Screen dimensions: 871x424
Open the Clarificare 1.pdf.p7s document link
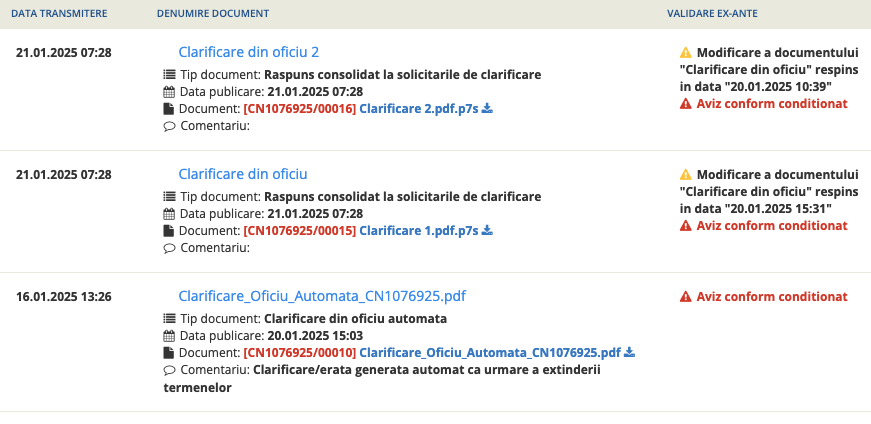point(419,231)
